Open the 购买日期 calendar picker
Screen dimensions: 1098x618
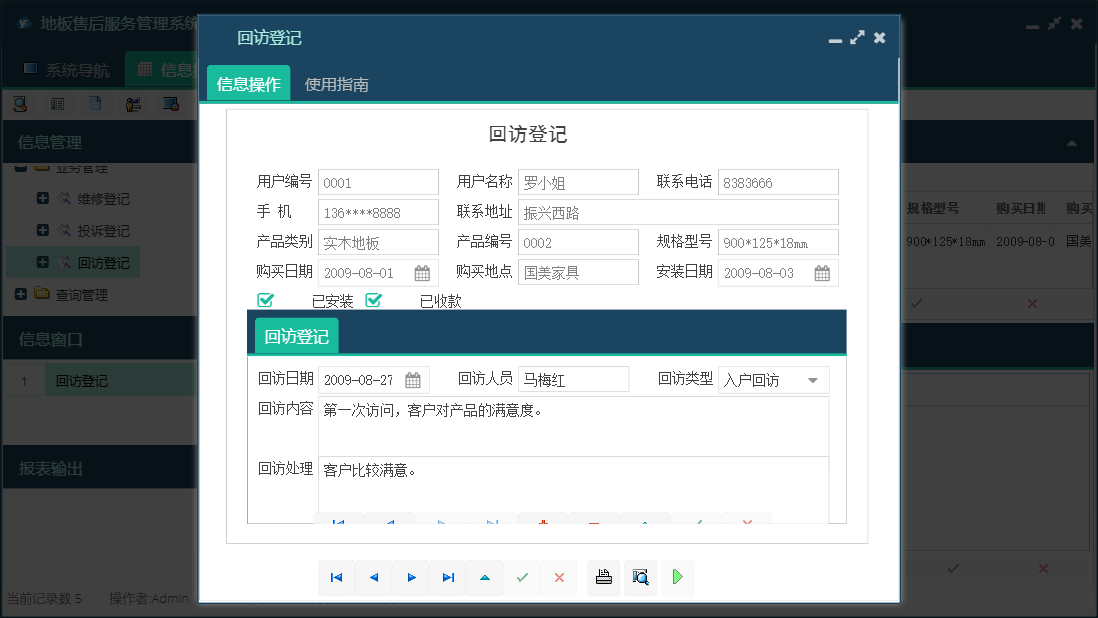click(424, 272)
